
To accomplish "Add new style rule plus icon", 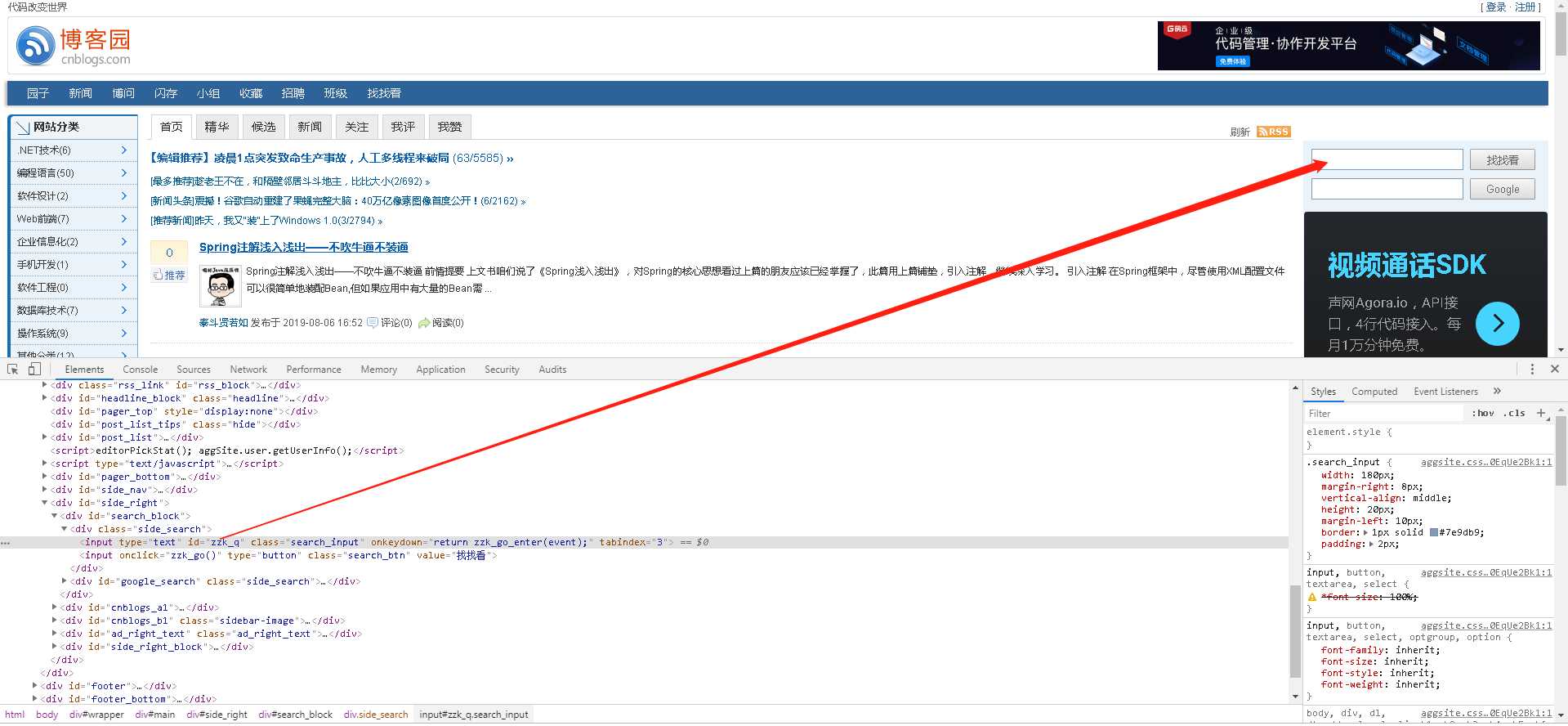I will tap(1541, 413).
